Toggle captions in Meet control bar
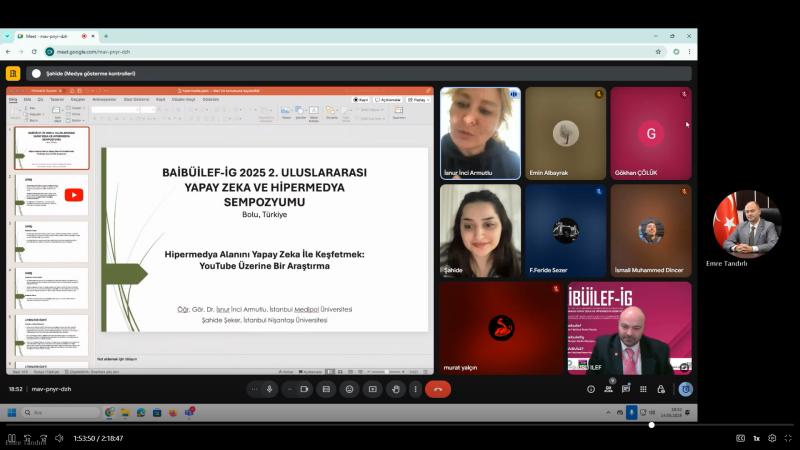The width and height of the screenshot is (800, 450). click(x=326, y=389)
